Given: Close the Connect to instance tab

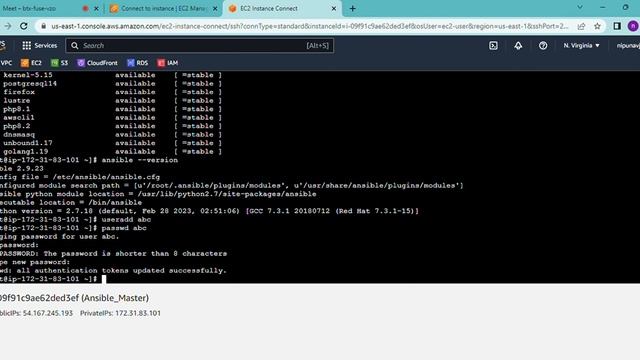Looking at the screenshot, I should coord(215,9).
